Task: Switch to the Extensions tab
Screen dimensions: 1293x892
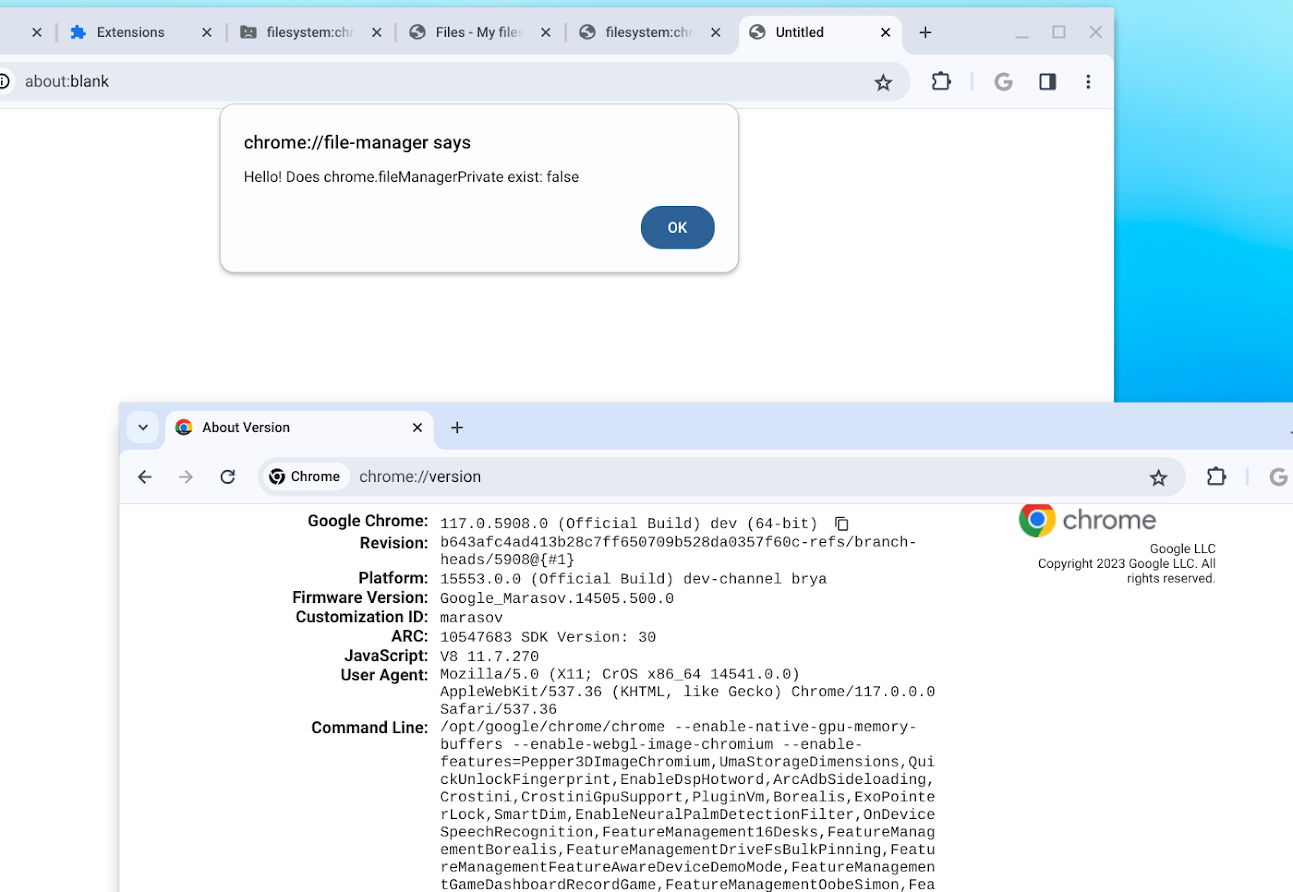Action: coord(130,32)
